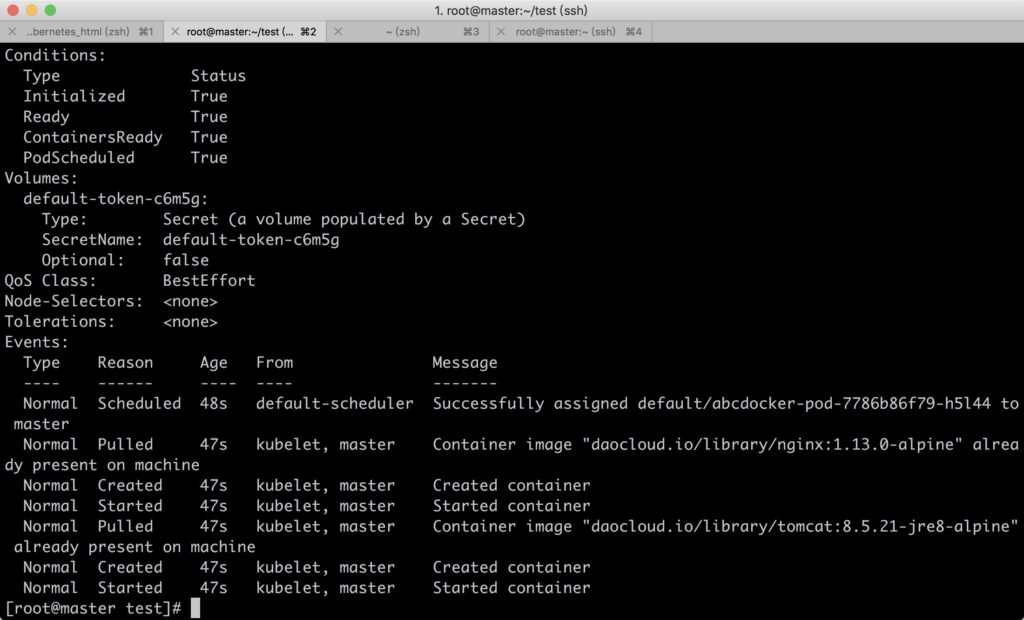This screenshot has height=620, width=1024.
Task: Click the SecretName default-token-c6m5g value
Action: coord(251,240)
